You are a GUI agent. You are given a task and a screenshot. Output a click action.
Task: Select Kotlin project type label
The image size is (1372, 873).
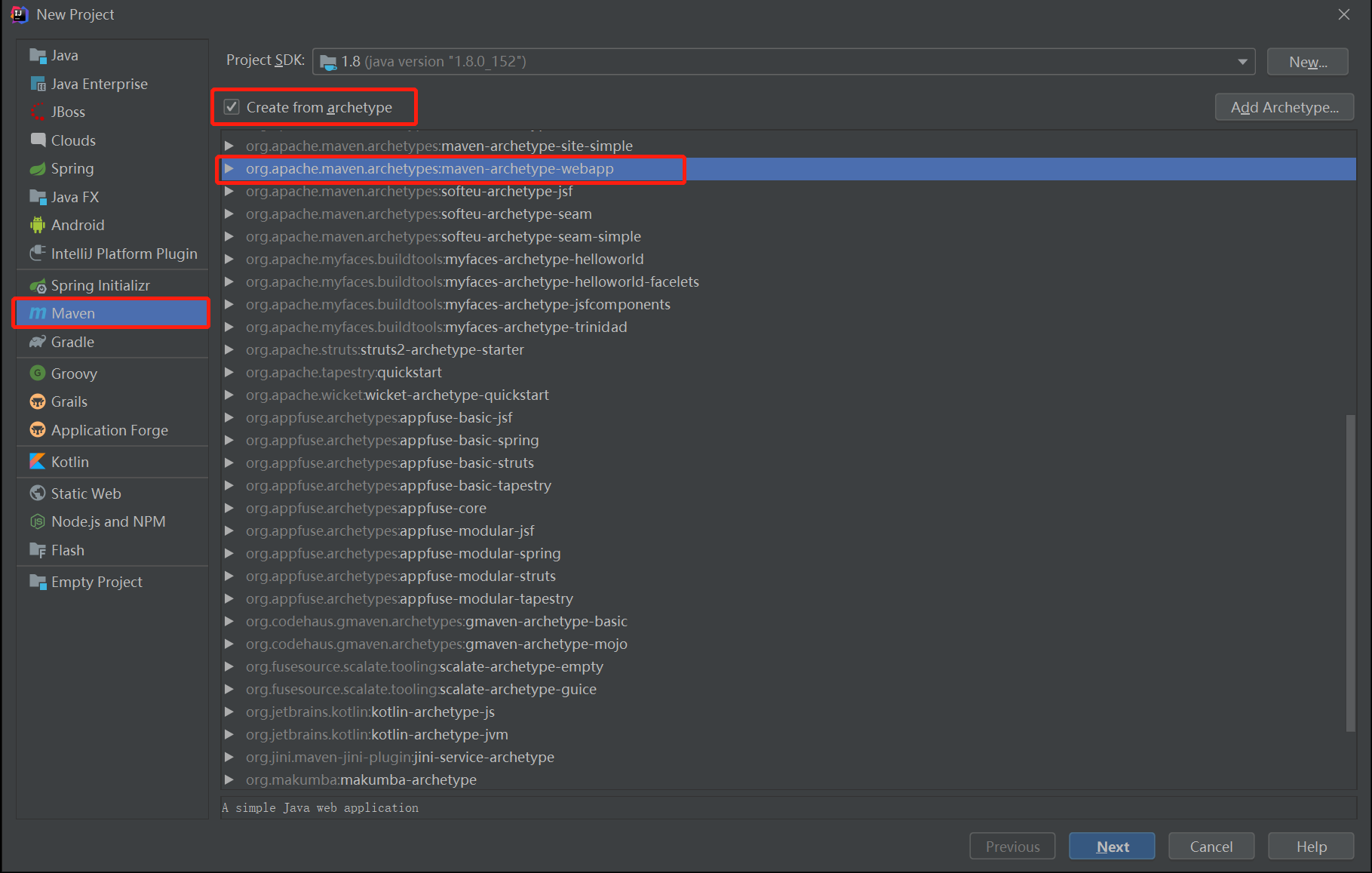[70, 462]
